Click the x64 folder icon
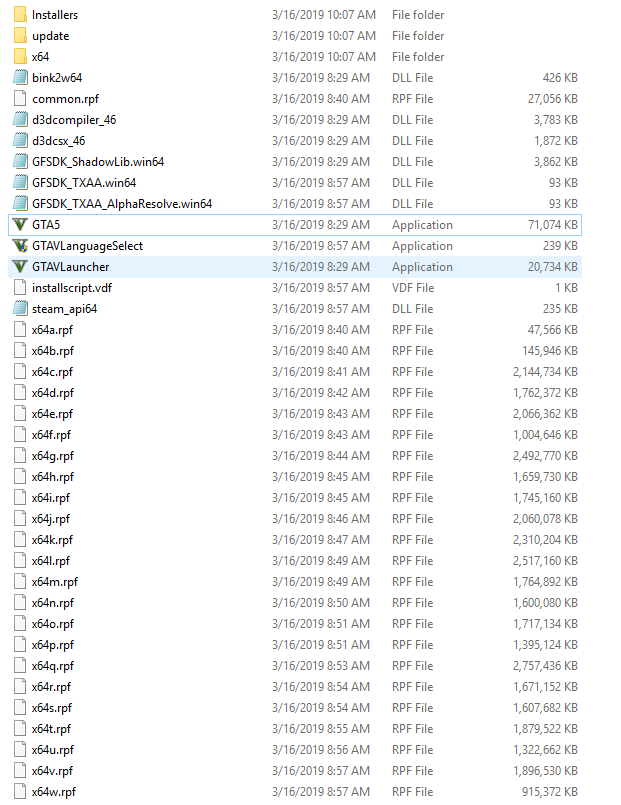 pyautogui.click(x=20, y=57)
